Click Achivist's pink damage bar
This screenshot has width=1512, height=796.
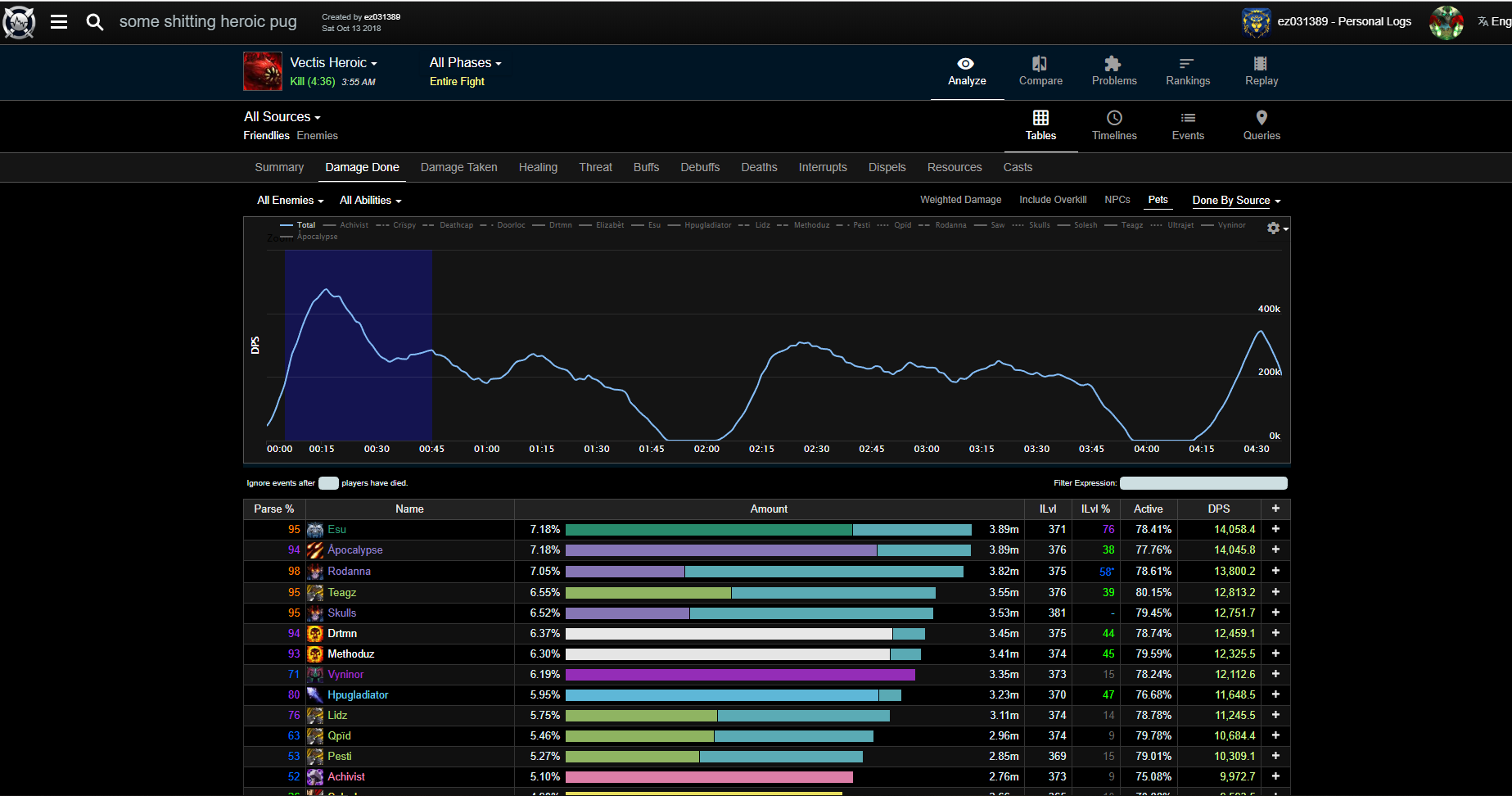709,777
